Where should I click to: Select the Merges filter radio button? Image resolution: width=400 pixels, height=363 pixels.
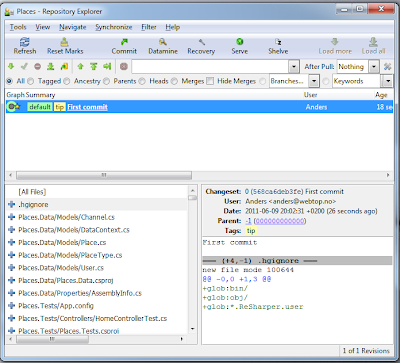point(174,81)
